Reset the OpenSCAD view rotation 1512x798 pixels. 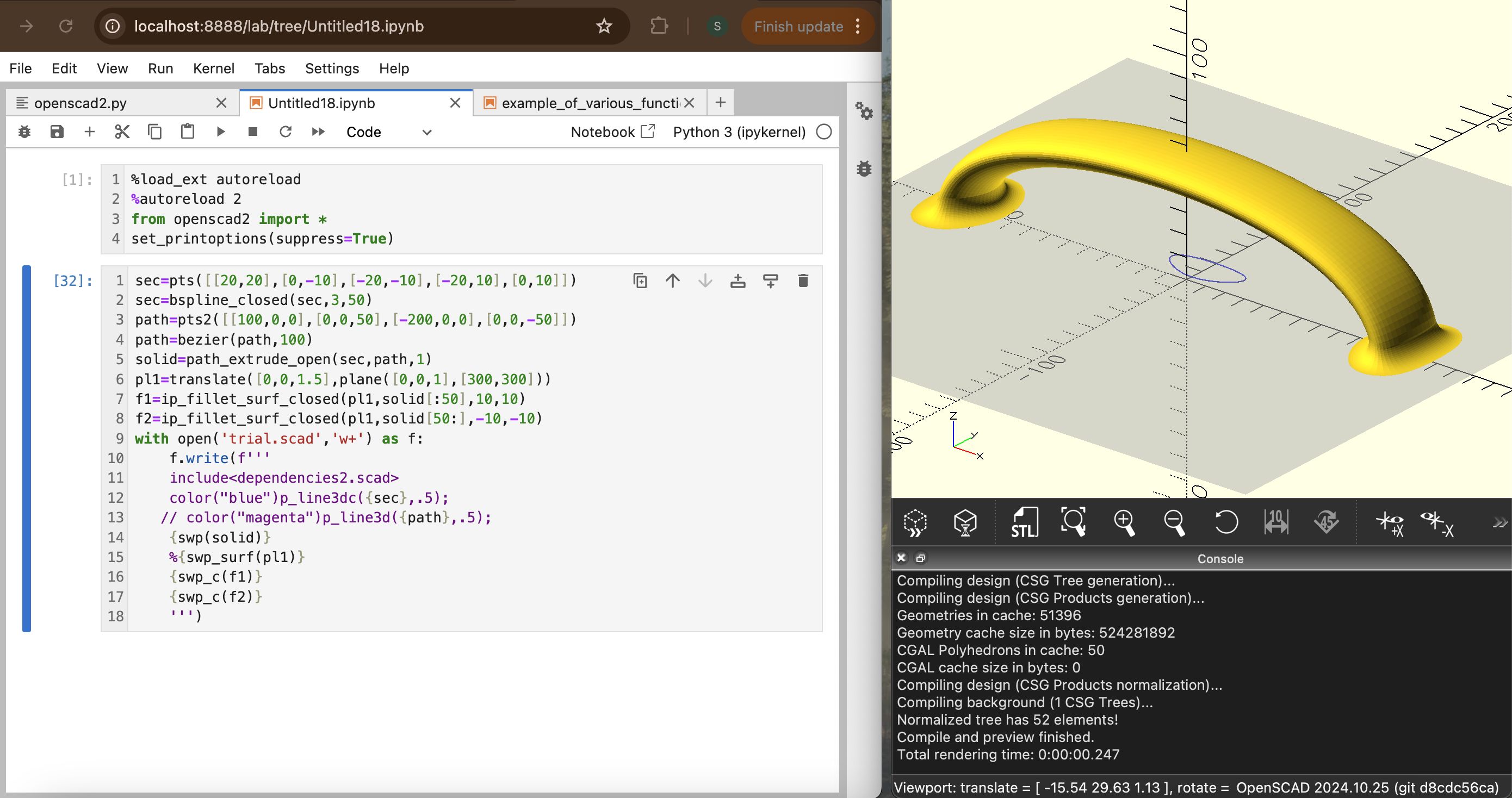point(1225,522)
